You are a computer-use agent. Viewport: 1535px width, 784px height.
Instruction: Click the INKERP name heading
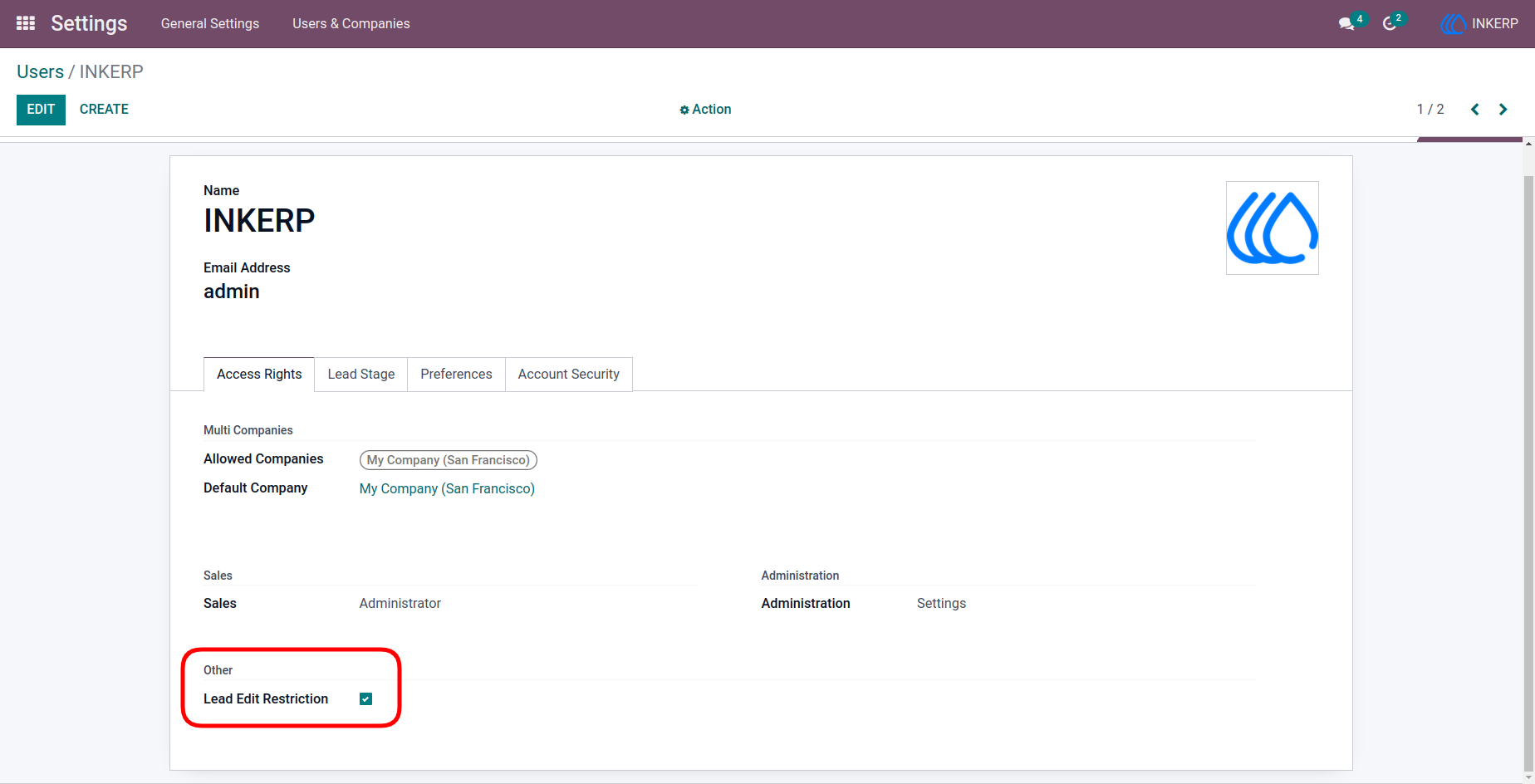pyautogui.click(x=259, y=221)
